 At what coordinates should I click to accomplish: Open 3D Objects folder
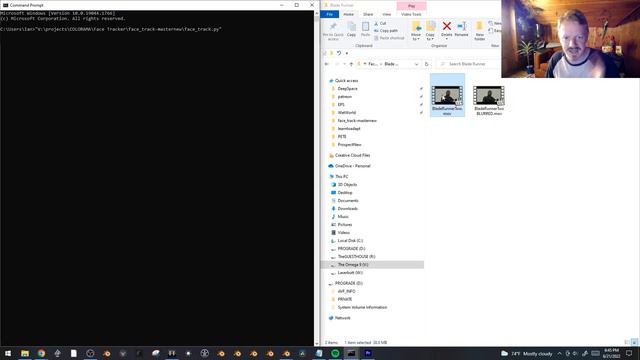pos(347,184)
